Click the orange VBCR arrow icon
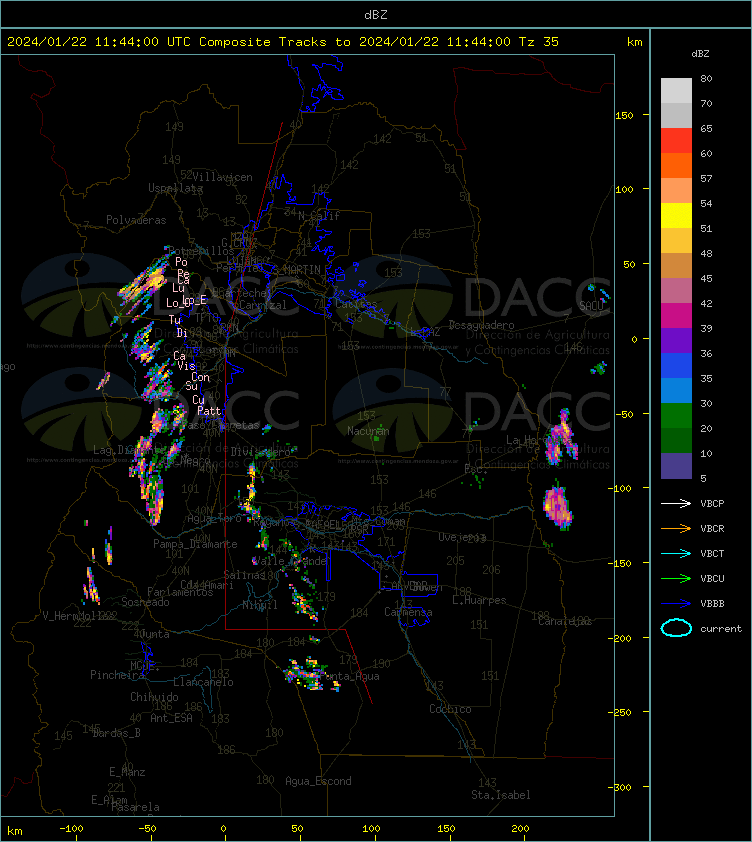 (x=676, y=528)
